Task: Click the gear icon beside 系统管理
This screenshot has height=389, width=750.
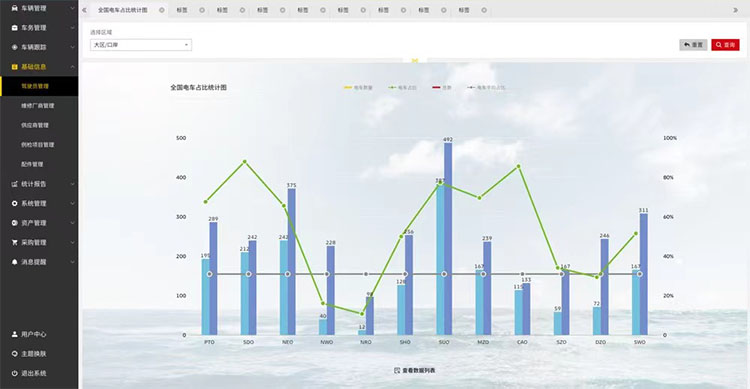Action: [14, 203]
